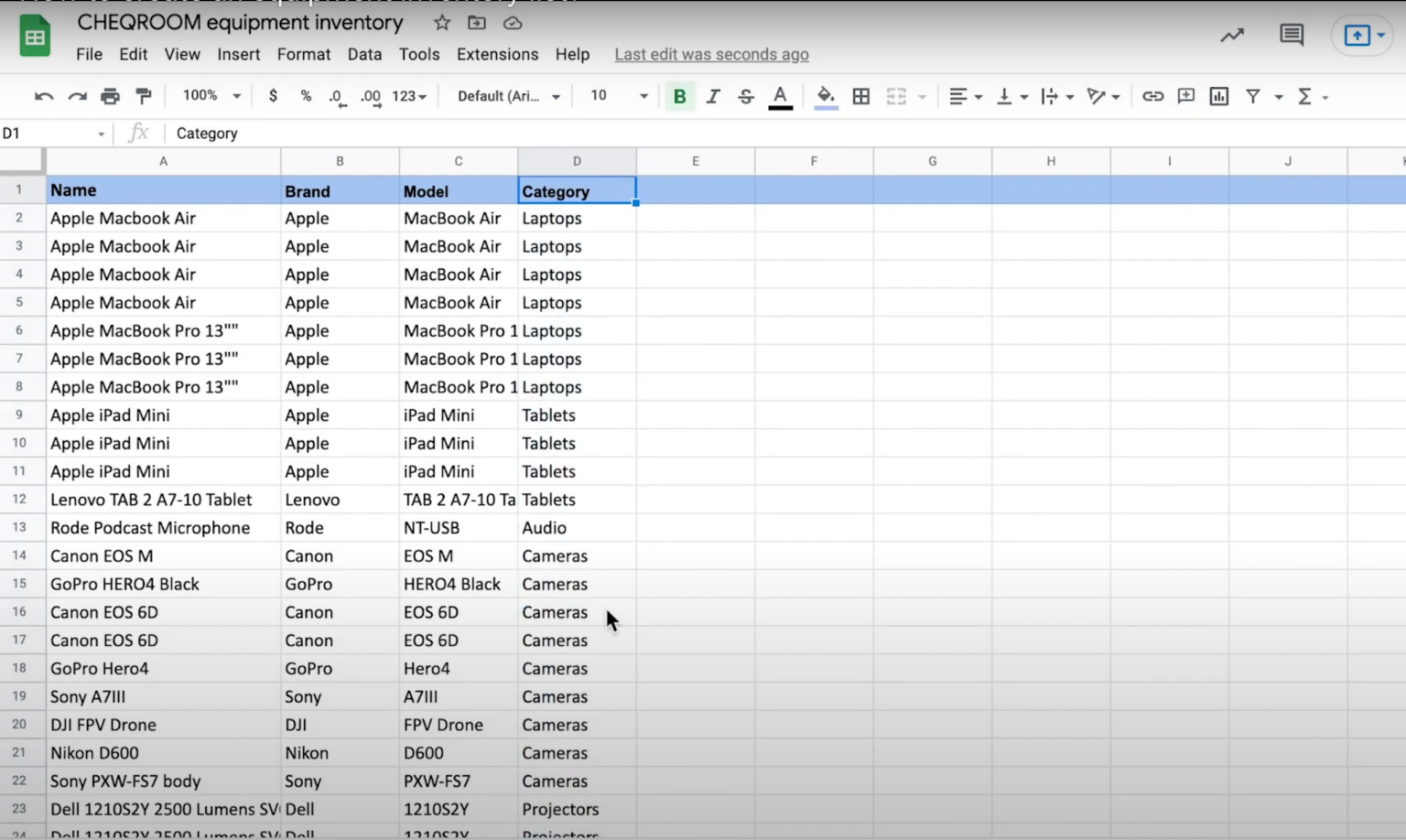The width and height of the screenshot is (1406, 840).
Task: Open the View menu
Action: click(182, 54)
